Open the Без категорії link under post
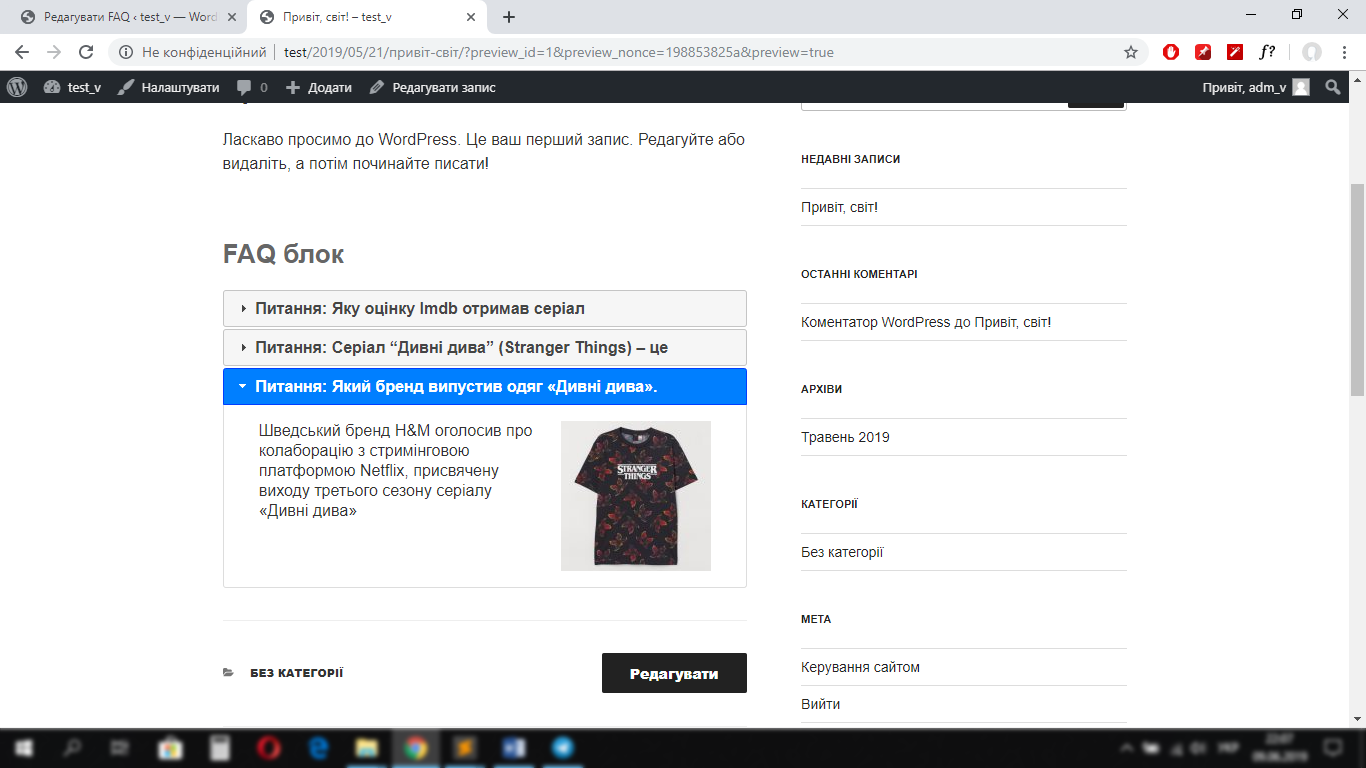 point(296,673)
